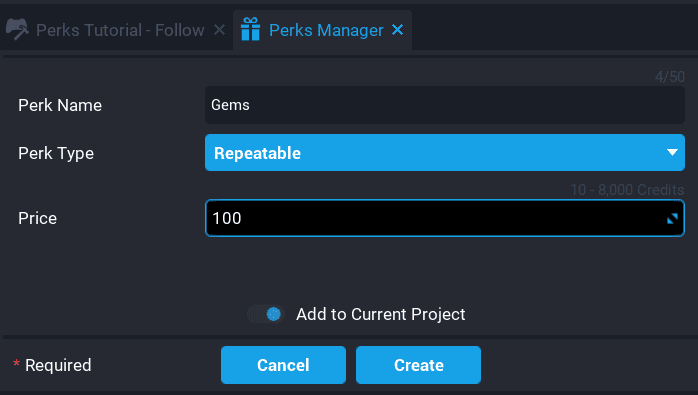This screenshot has height=395, width=698.
Task: Click the controller icon on Perks Tutorial tab
Action: pos(17,29)
